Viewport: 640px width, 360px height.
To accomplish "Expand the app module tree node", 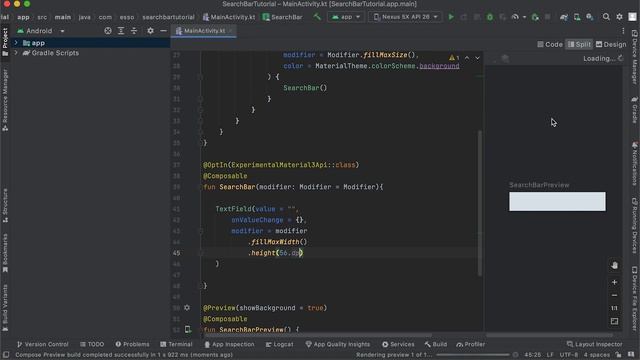I will 16,42.
